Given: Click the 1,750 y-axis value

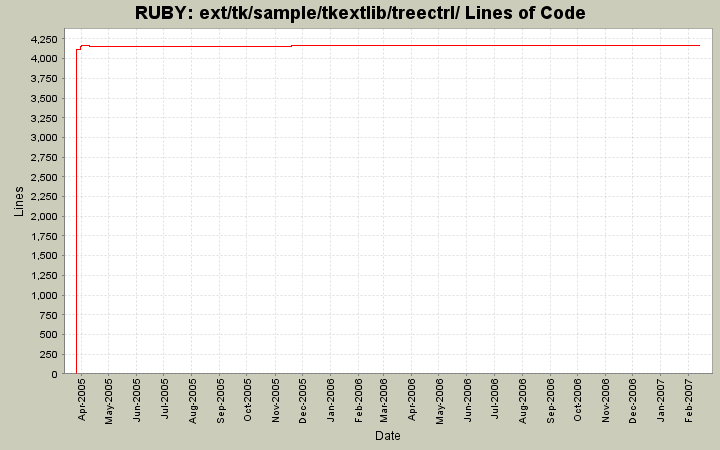Looking at the screenshot, I should click(44, 236).
